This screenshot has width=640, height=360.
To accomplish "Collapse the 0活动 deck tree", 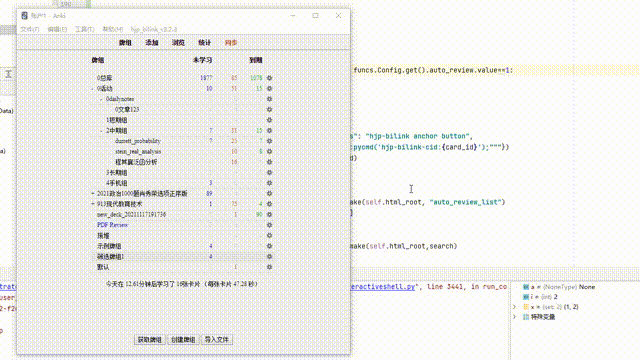I will point(93,89).
